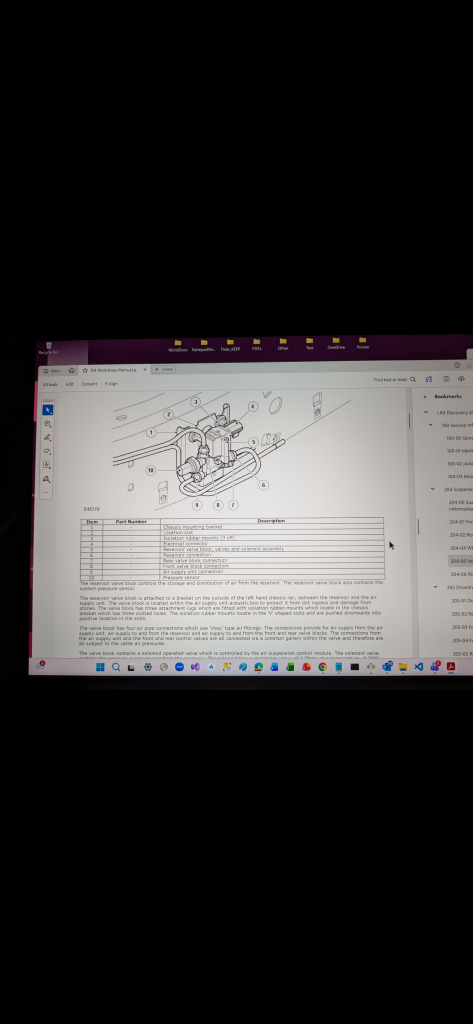Close the D4 Workshop Manual tab
This screenshot has width=473, height=1024.
(x=145, y=370)
